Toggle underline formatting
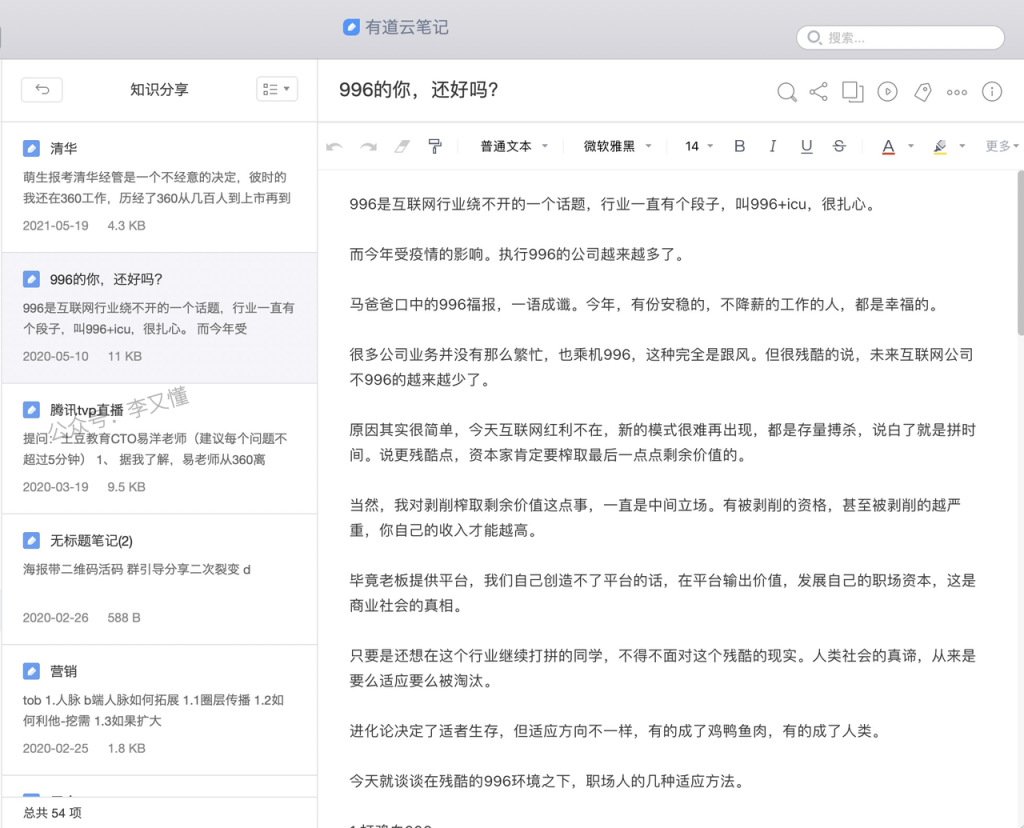The width and height of the screenshot is (1024, 828). 807,146
